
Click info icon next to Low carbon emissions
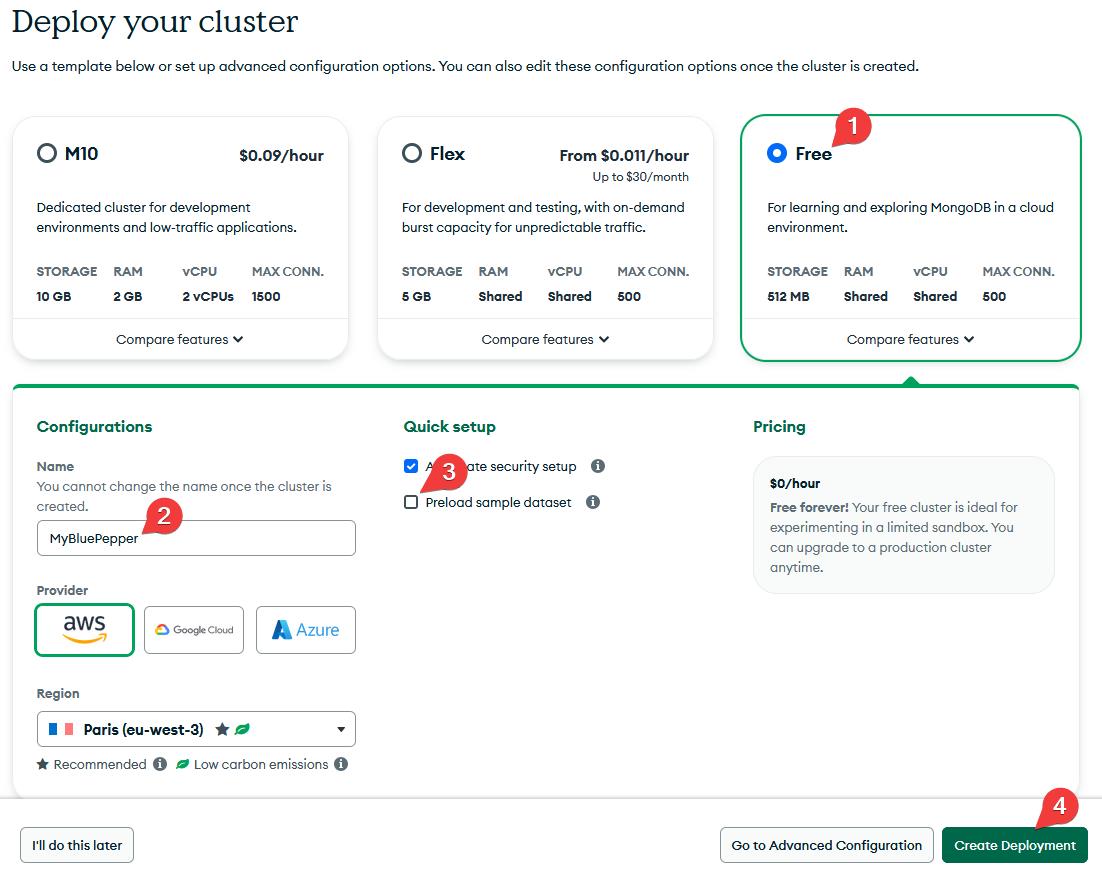[x=341, y=764]
